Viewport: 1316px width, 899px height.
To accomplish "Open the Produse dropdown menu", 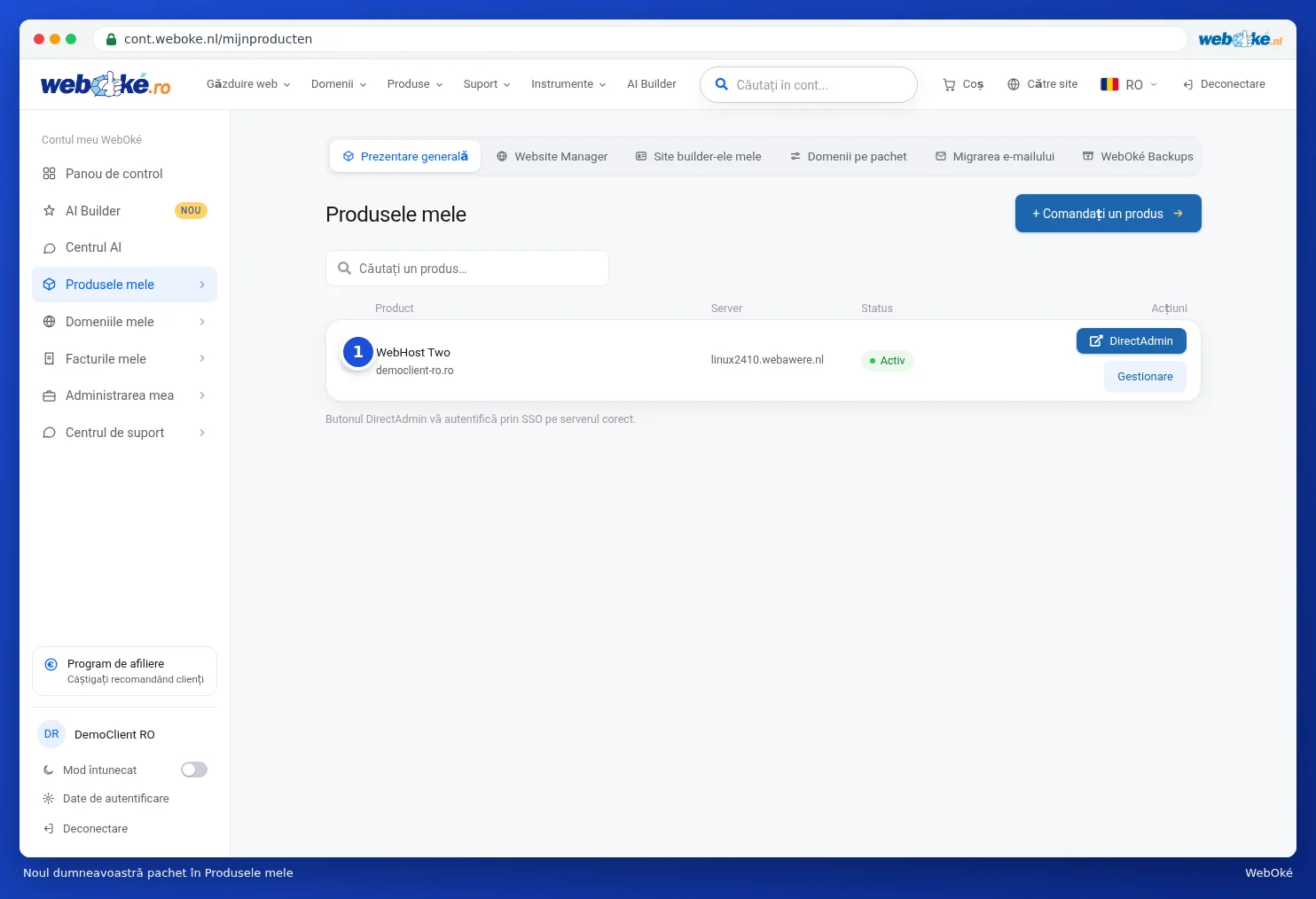I will coord(415,84).
